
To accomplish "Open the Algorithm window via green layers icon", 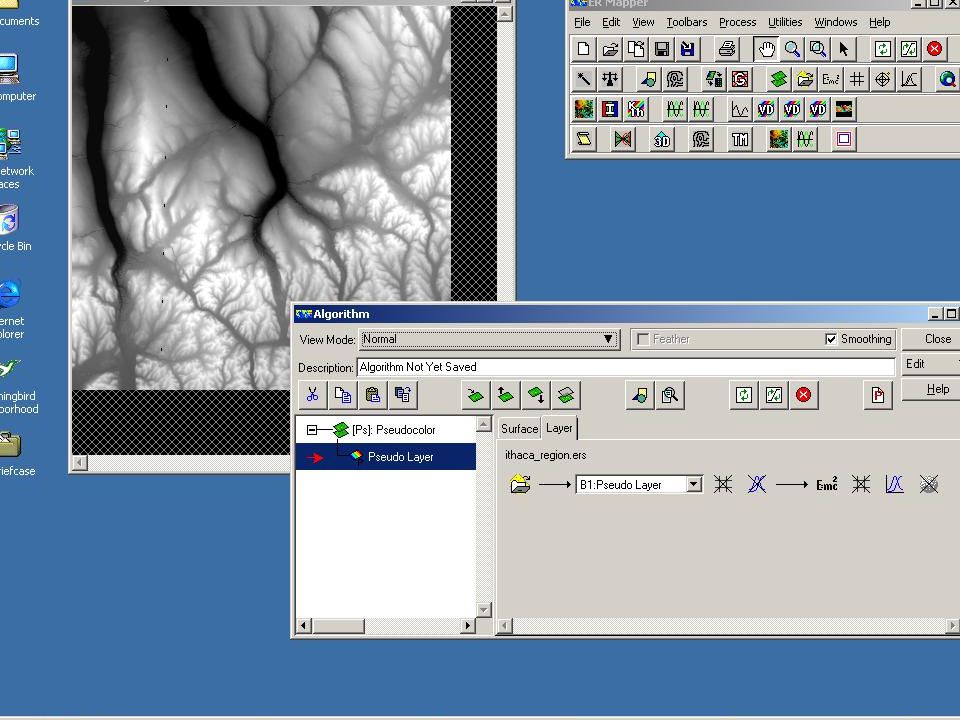I will tap(779, 79).
